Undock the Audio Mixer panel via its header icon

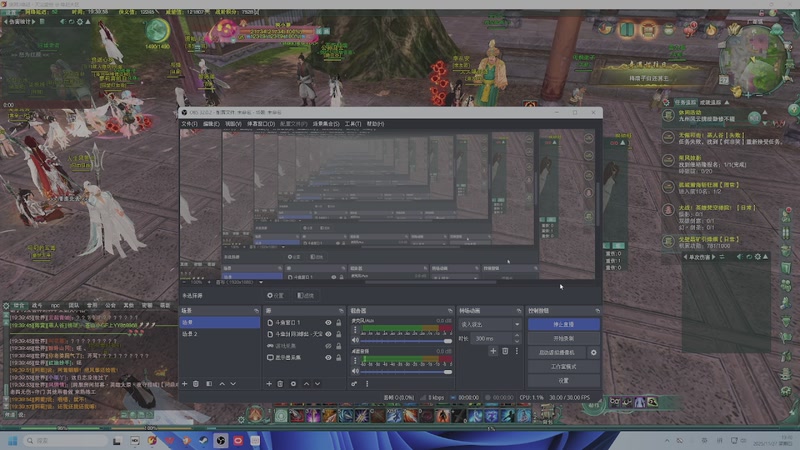[x=450, y=311]
